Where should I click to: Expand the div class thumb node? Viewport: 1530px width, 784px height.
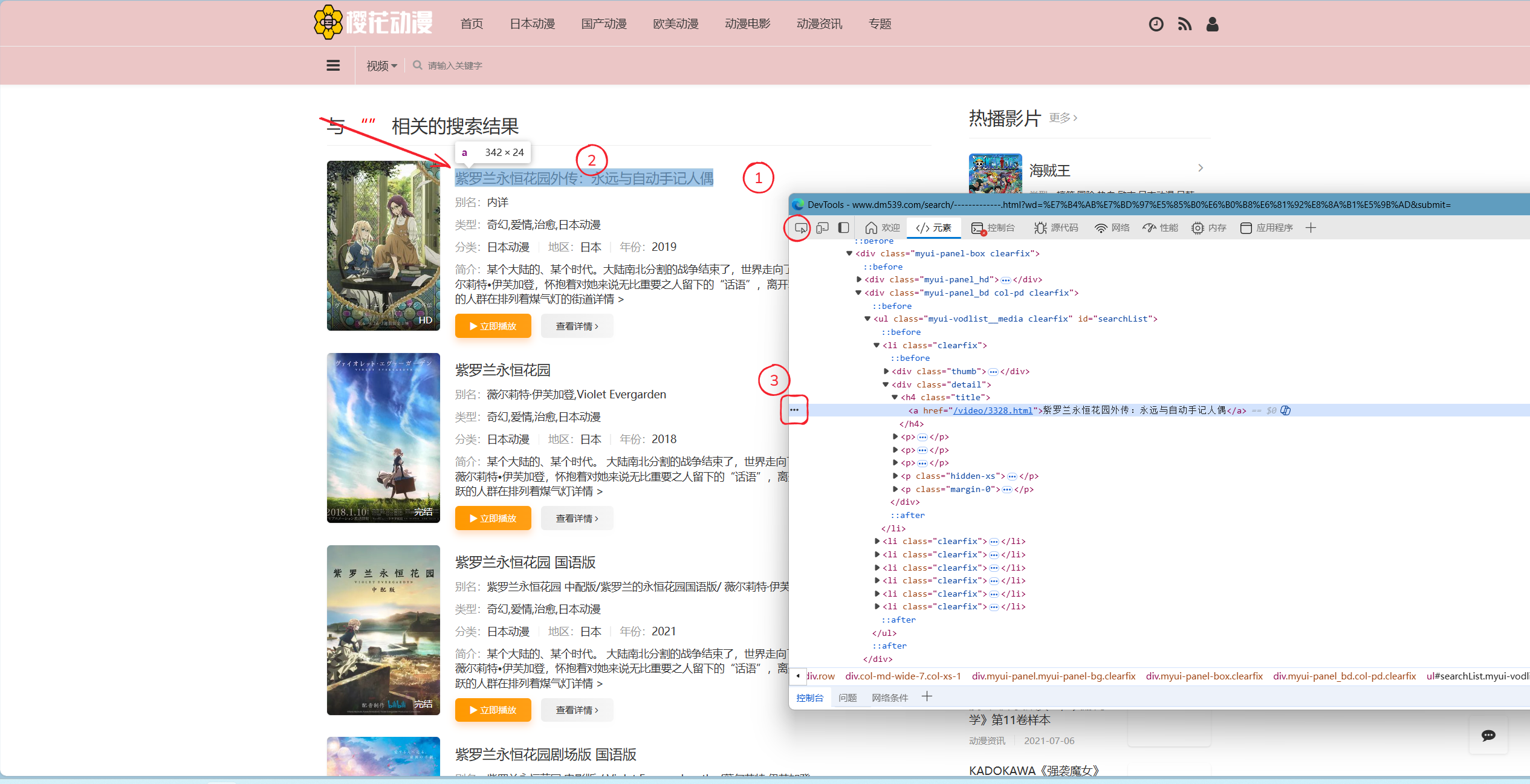[886, 371]
